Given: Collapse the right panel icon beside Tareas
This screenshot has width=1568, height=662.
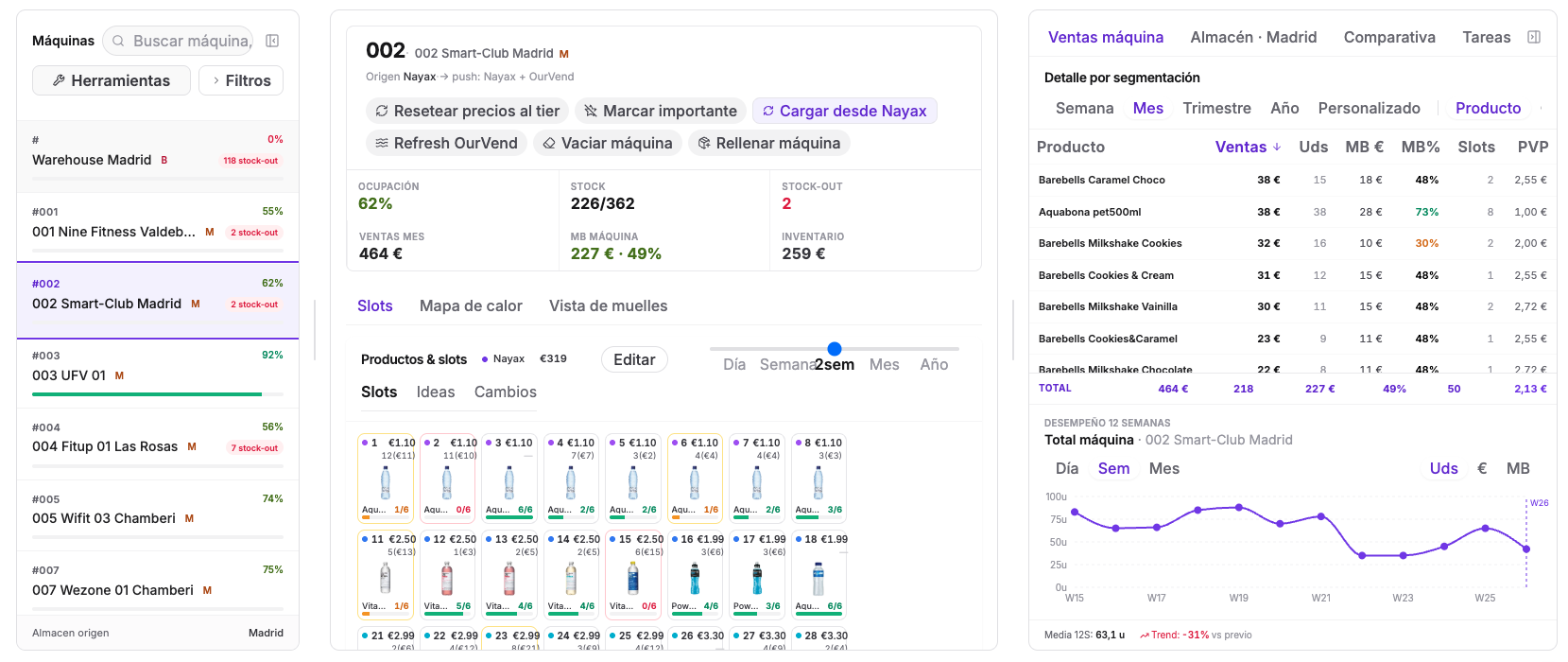Looking at the screenshot, I should coord(1534,37).
